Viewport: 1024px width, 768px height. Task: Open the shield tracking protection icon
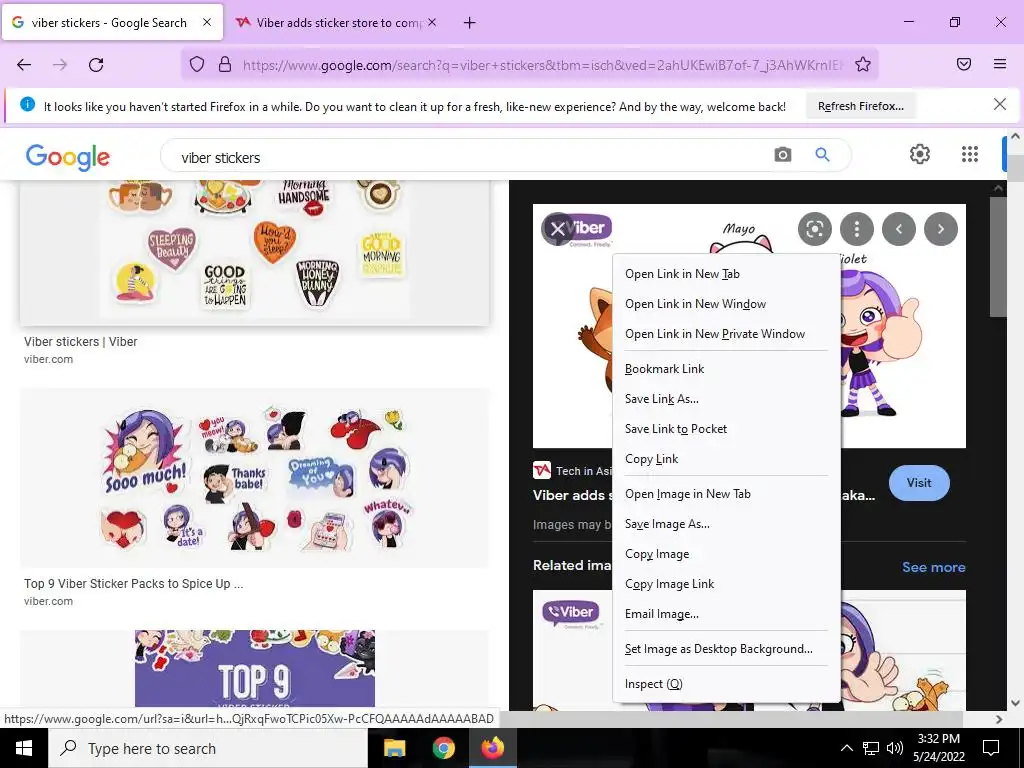197,64
